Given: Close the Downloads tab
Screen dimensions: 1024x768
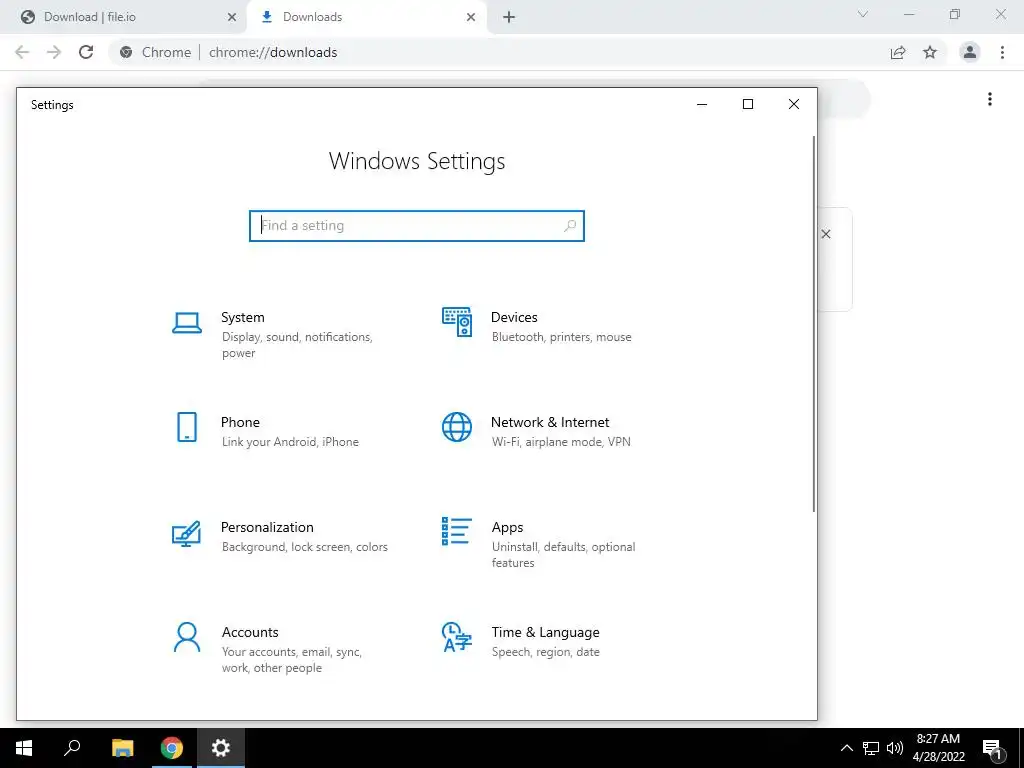Looking at the screenshot, I should [471, 18].
